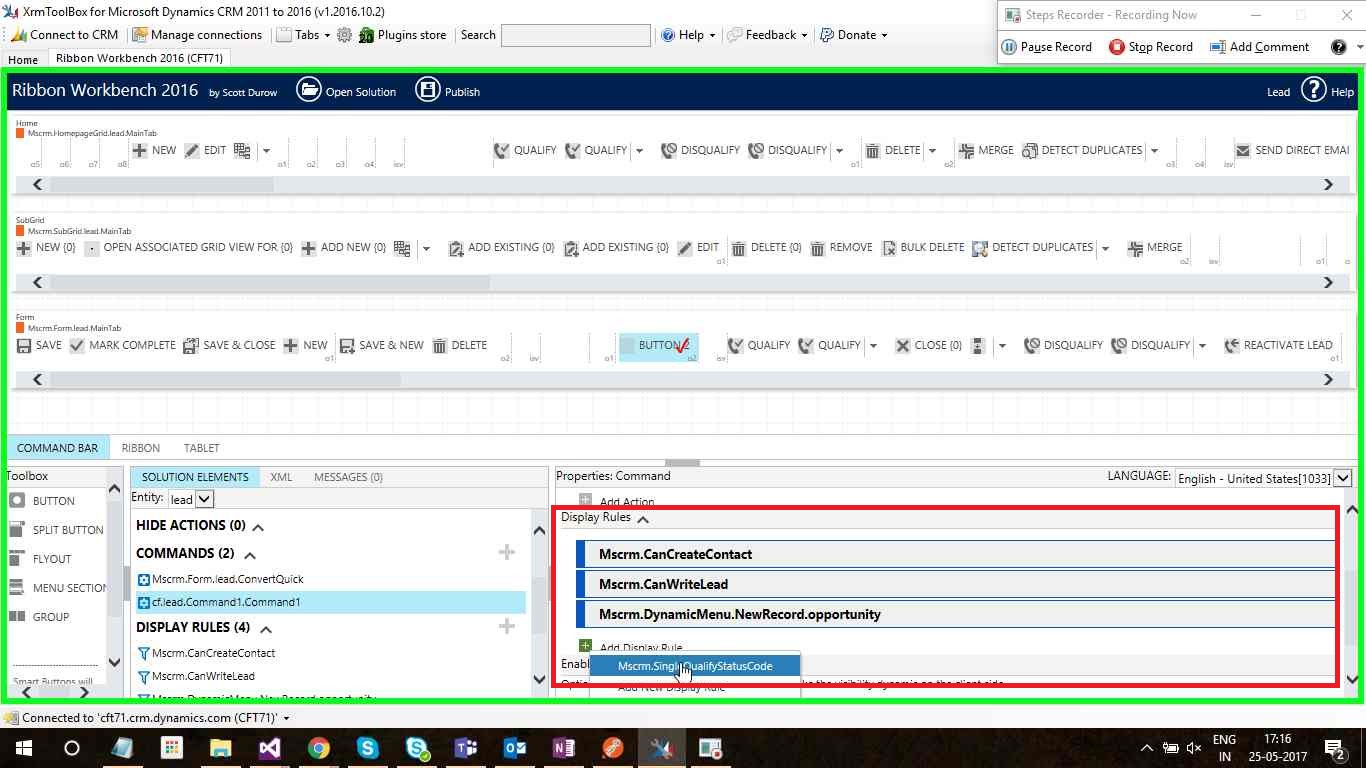Stop Record in Steps Recorder
Viewport: 1366px width, 768px height.
[1151, 47]
